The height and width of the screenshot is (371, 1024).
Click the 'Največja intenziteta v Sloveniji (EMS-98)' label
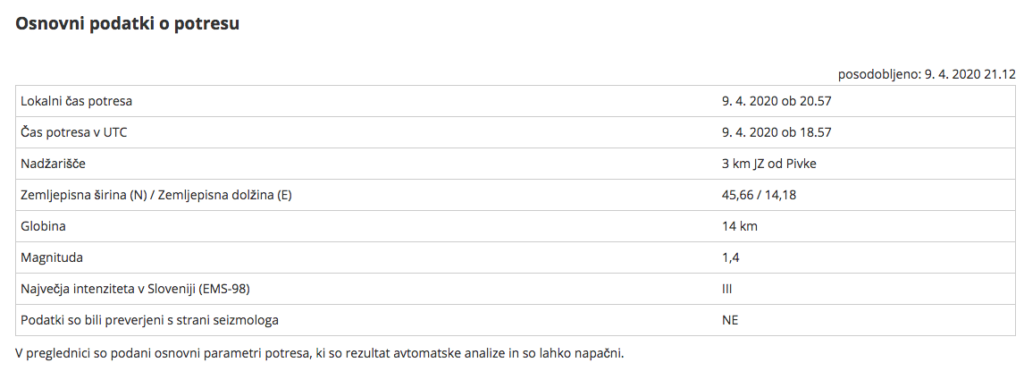pos(135,289)
